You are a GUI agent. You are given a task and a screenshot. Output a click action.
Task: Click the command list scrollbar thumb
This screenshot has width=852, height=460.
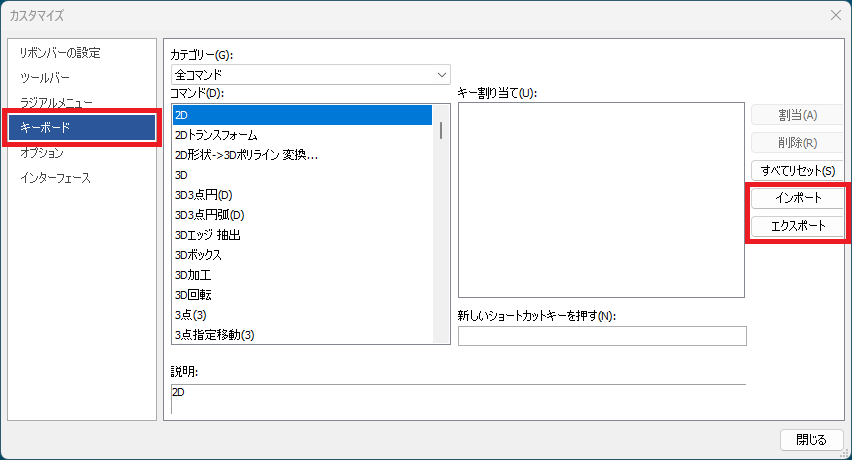pos(441,130)
